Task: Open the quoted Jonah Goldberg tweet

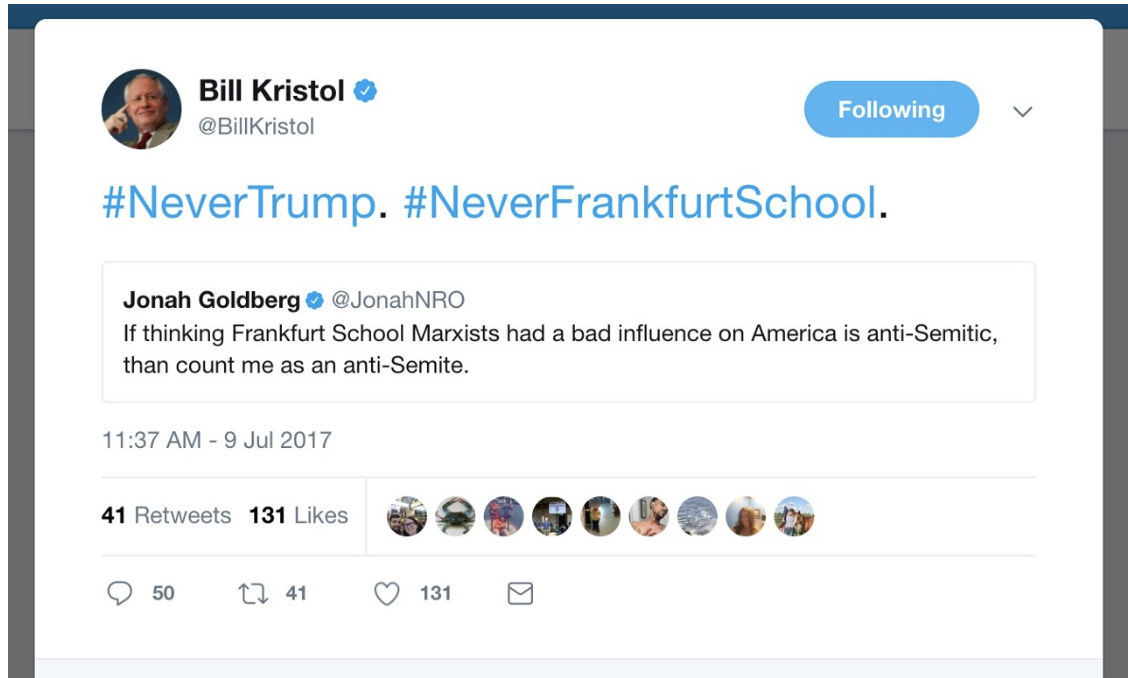Action: tap(568, 332)
